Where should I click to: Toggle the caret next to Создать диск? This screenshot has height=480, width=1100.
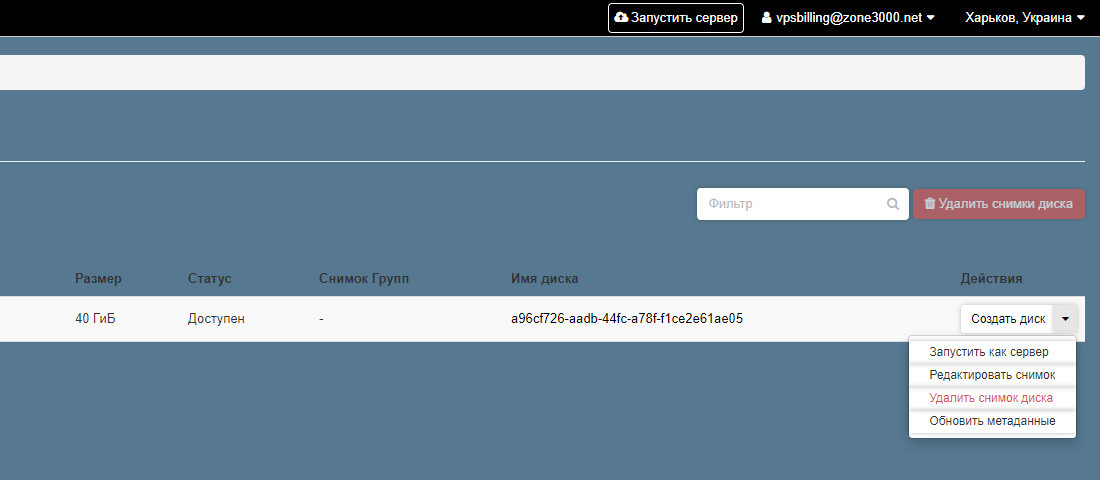1065,319
